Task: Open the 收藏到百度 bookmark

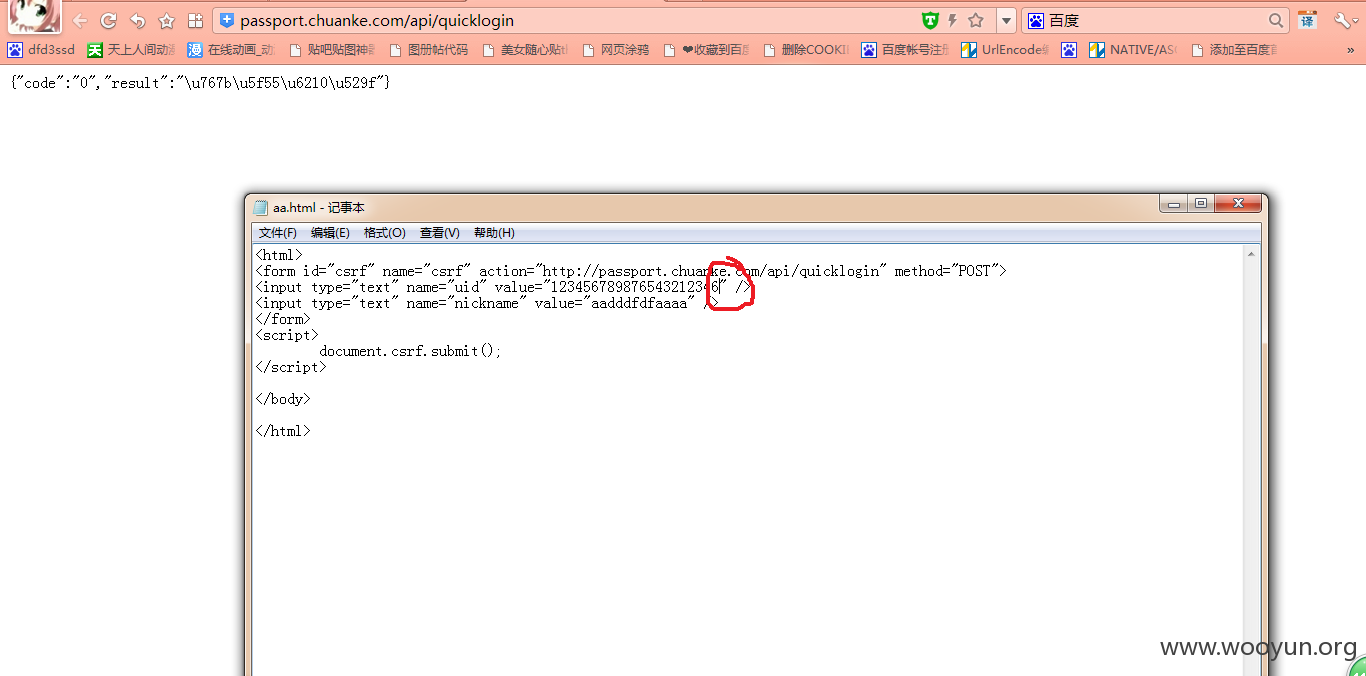Action: [x=706, y=50]
